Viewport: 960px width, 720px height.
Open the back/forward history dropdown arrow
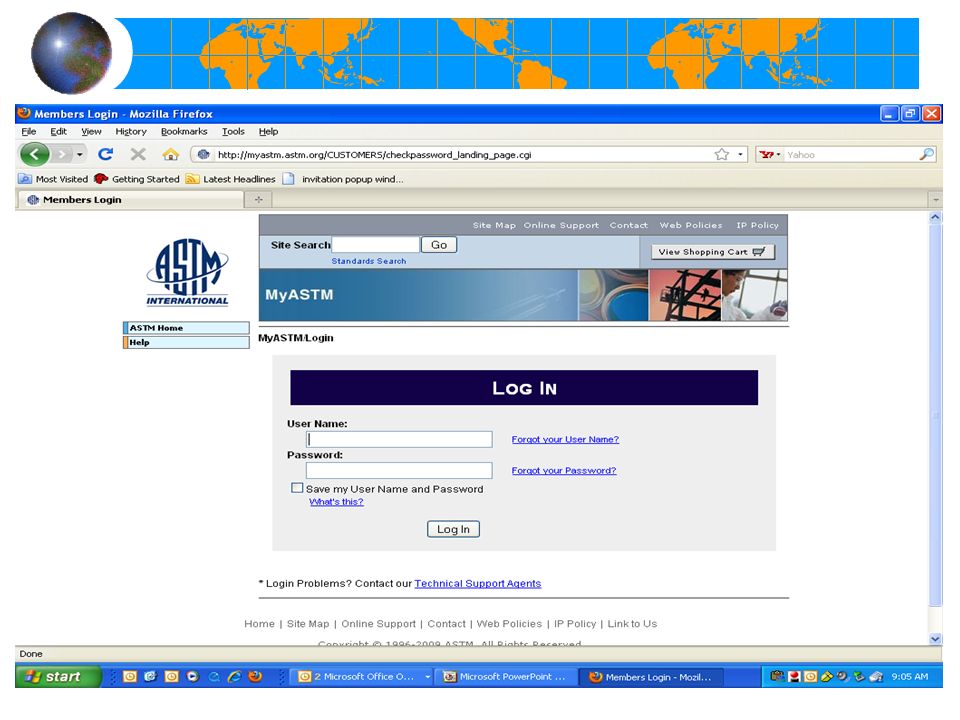click(80, 154)
